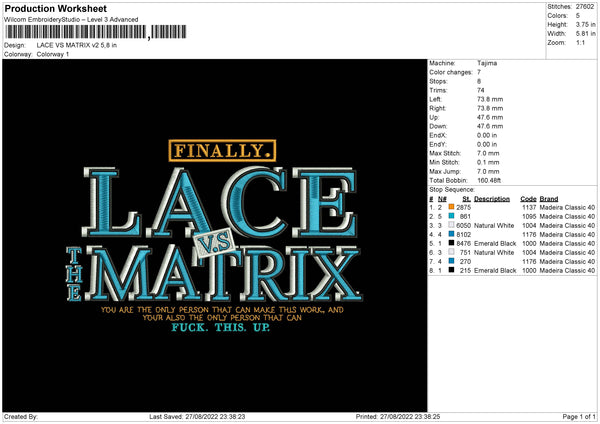Click the Height value 3.75 in
The image size is (600, 424).
click(585, 24)
